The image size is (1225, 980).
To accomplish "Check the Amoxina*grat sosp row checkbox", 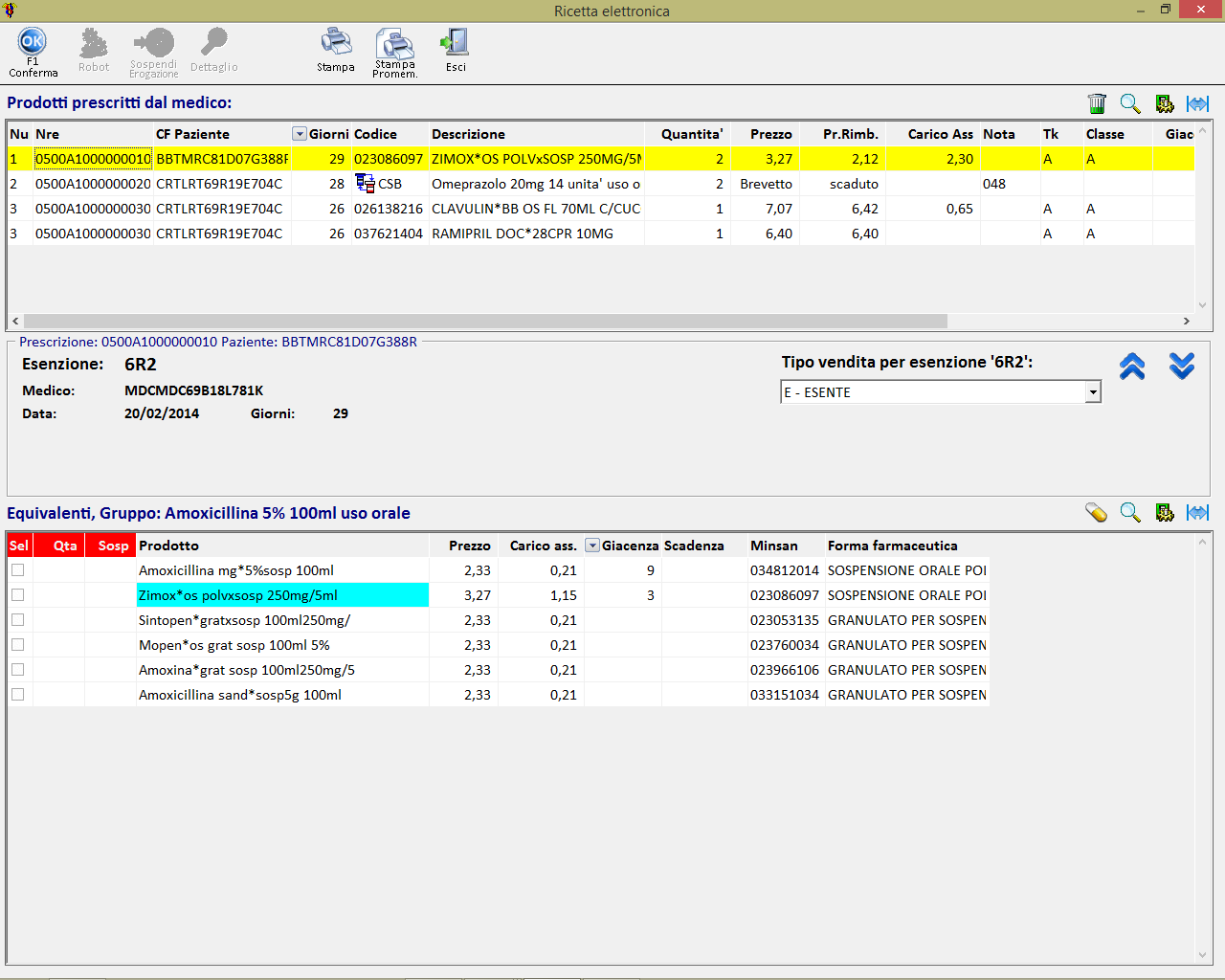I will pyautogui.click(x=17, y=670).
